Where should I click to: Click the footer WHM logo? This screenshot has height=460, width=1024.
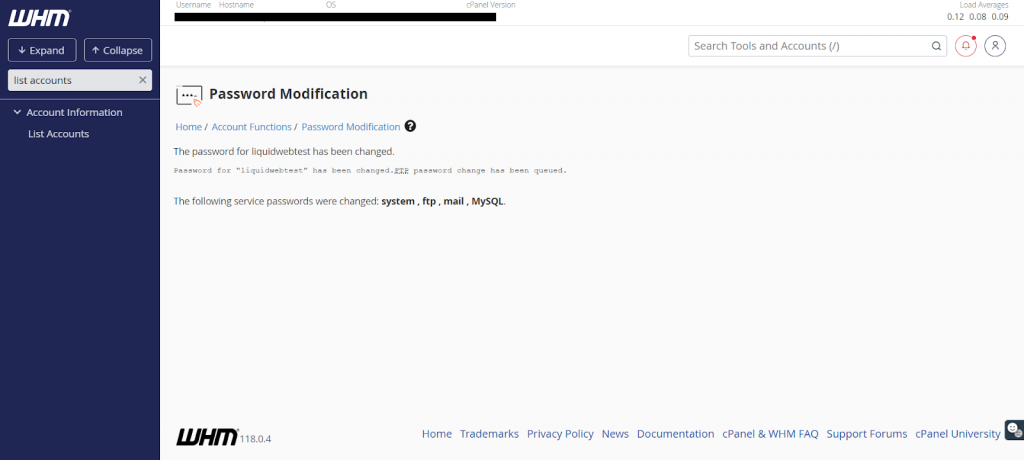tap(207, 436)
